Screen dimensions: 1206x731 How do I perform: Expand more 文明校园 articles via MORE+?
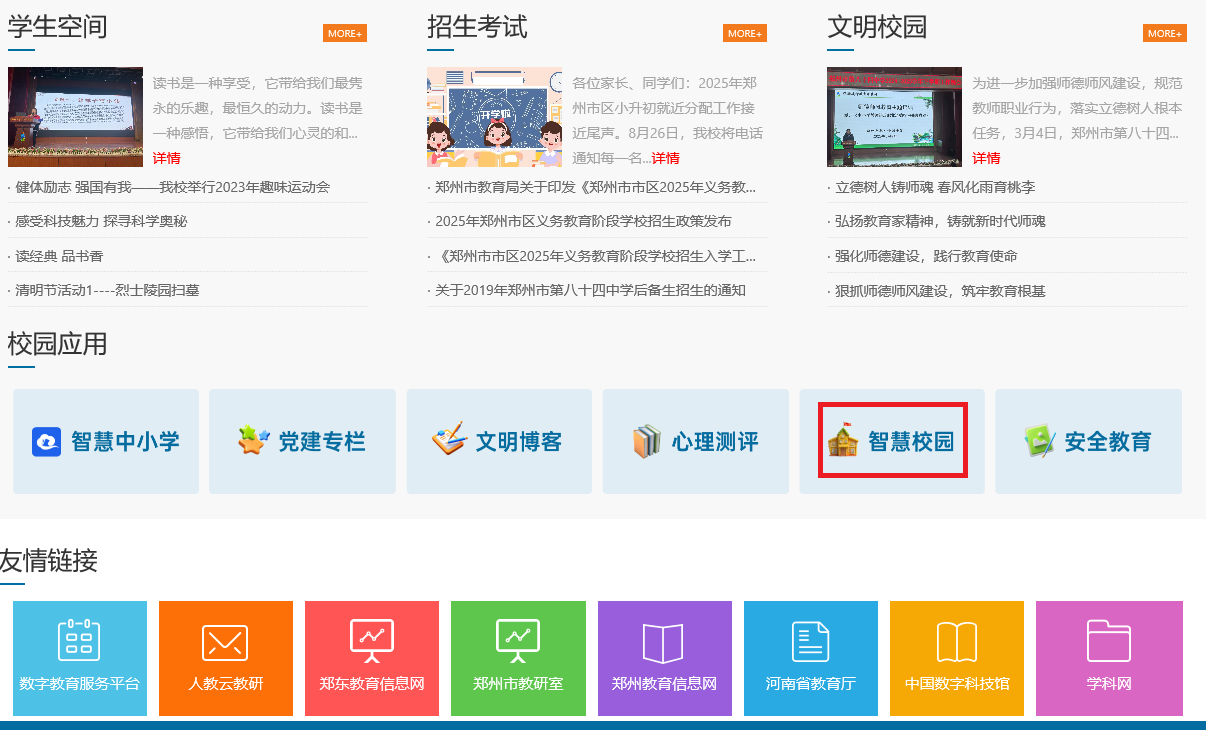click(1164, 33)
